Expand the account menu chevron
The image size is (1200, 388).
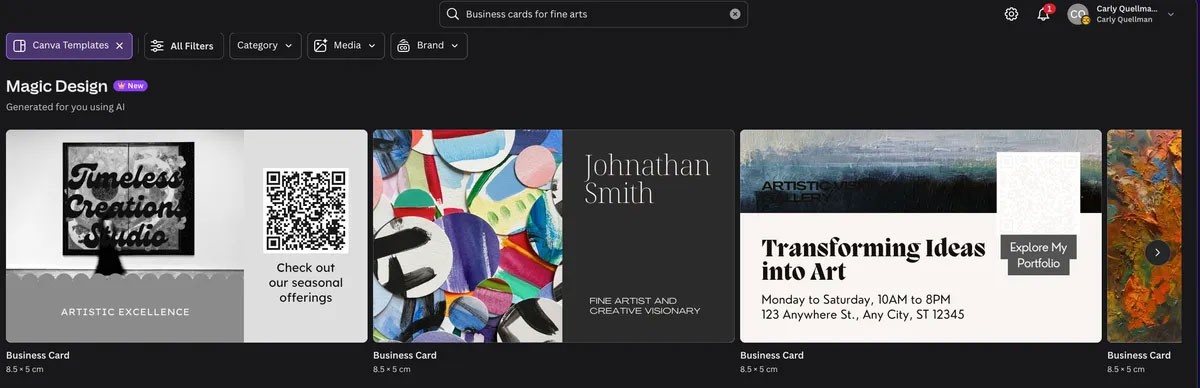pyautogui.click(x=1171, y=14)
